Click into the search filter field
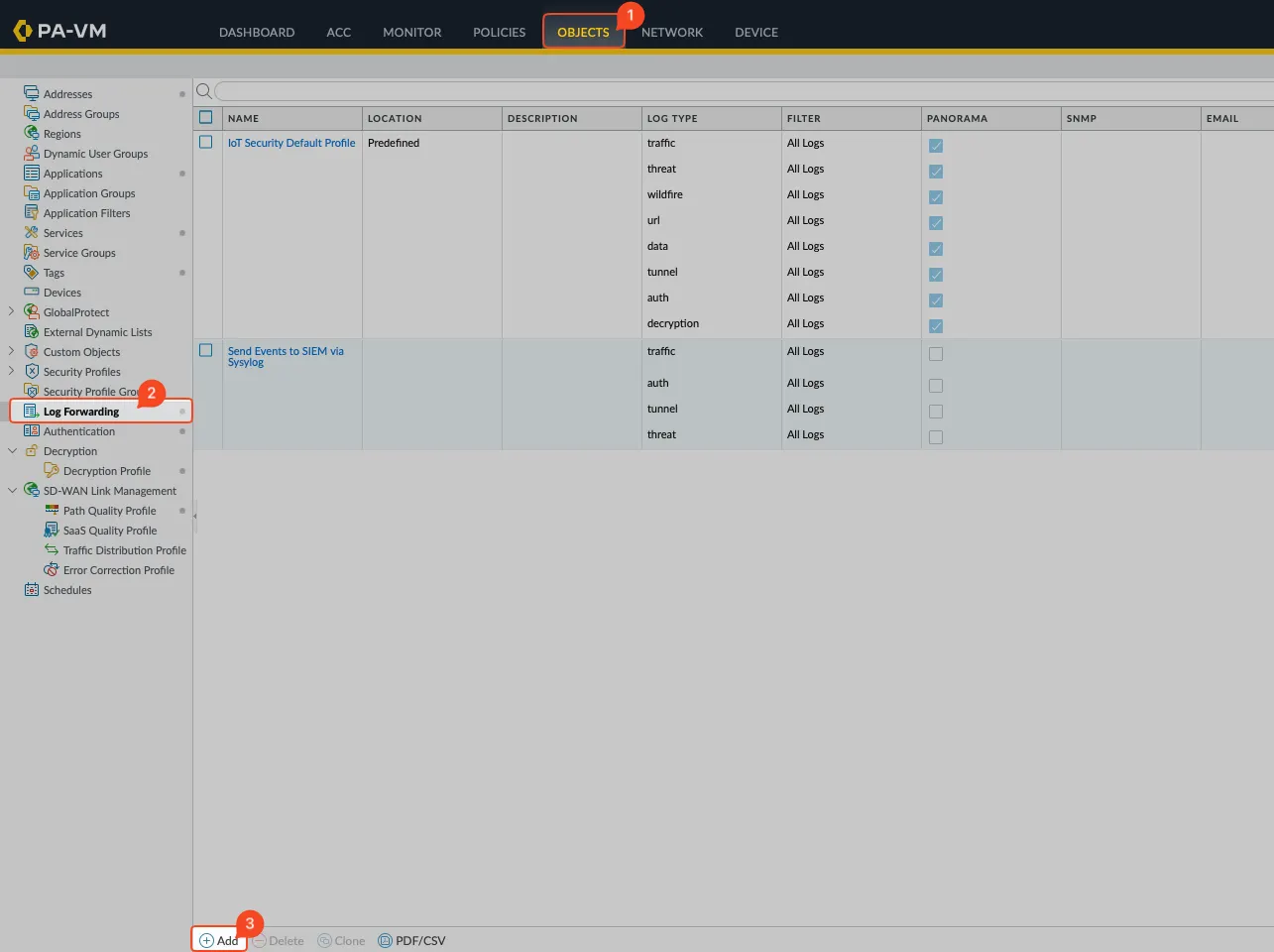 pyautogui.click(x=734, y=91)
